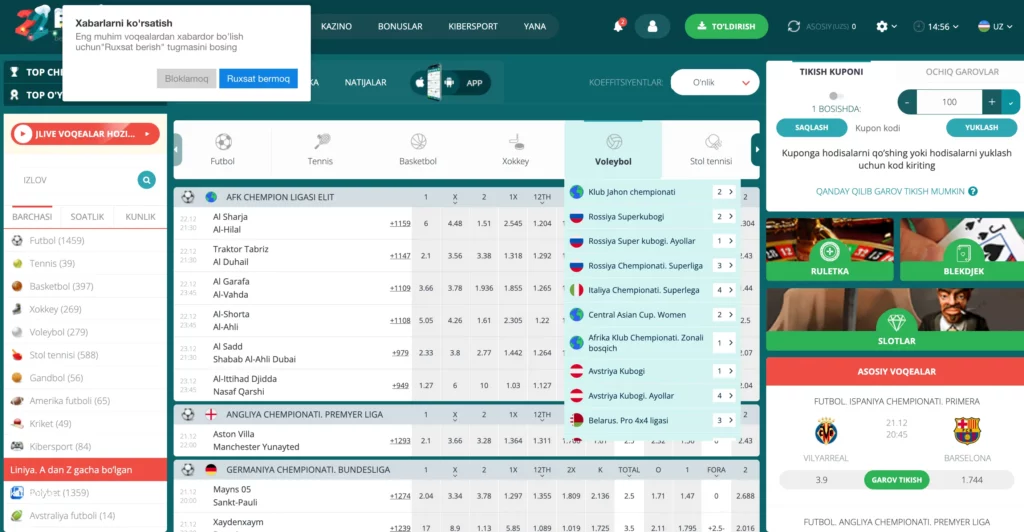This screenshot has height=532, width=1024.
Task: Open the O'nlik coefficients dropdown
Action: [x=714, y=82]
